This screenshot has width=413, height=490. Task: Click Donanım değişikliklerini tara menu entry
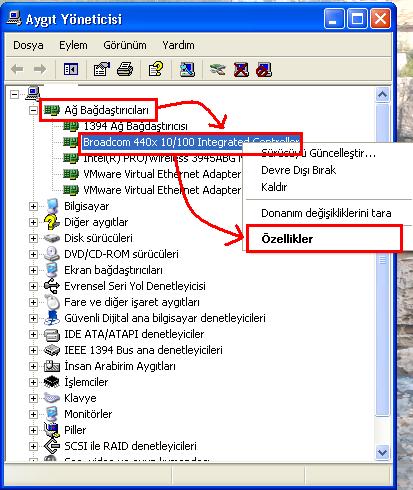(x=326, y=213)
